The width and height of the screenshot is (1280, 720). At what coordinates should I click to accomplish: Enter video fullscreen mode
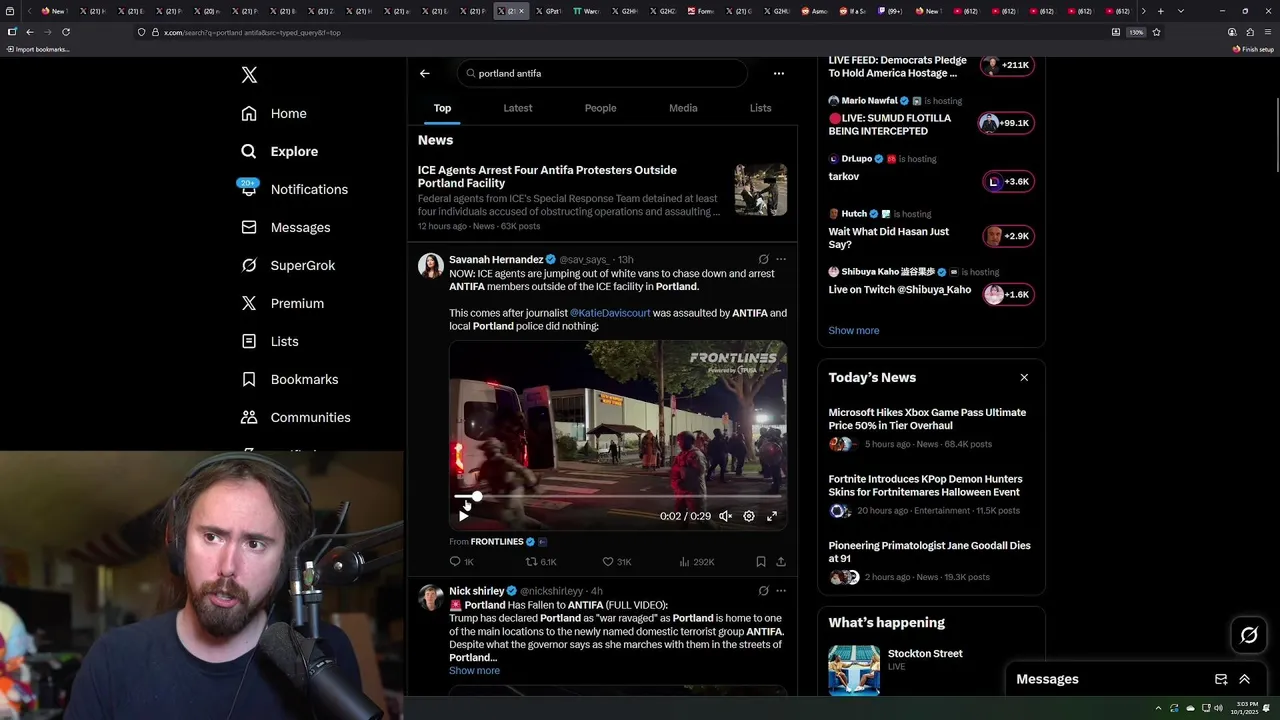[x=772, y=516]
